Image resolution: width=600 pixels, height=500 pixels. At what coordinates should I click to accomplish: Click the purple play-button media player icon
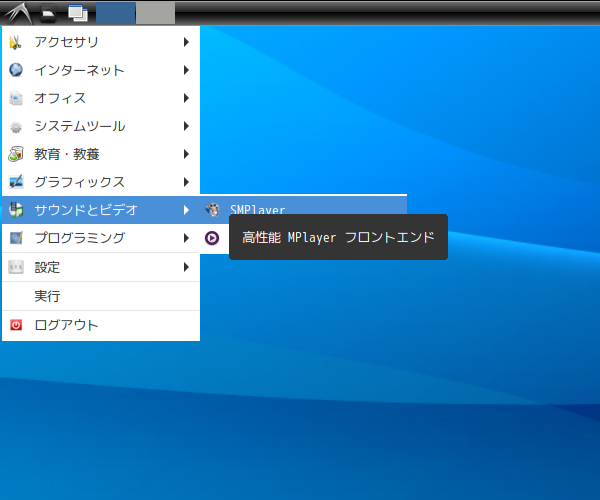[212, 238]
